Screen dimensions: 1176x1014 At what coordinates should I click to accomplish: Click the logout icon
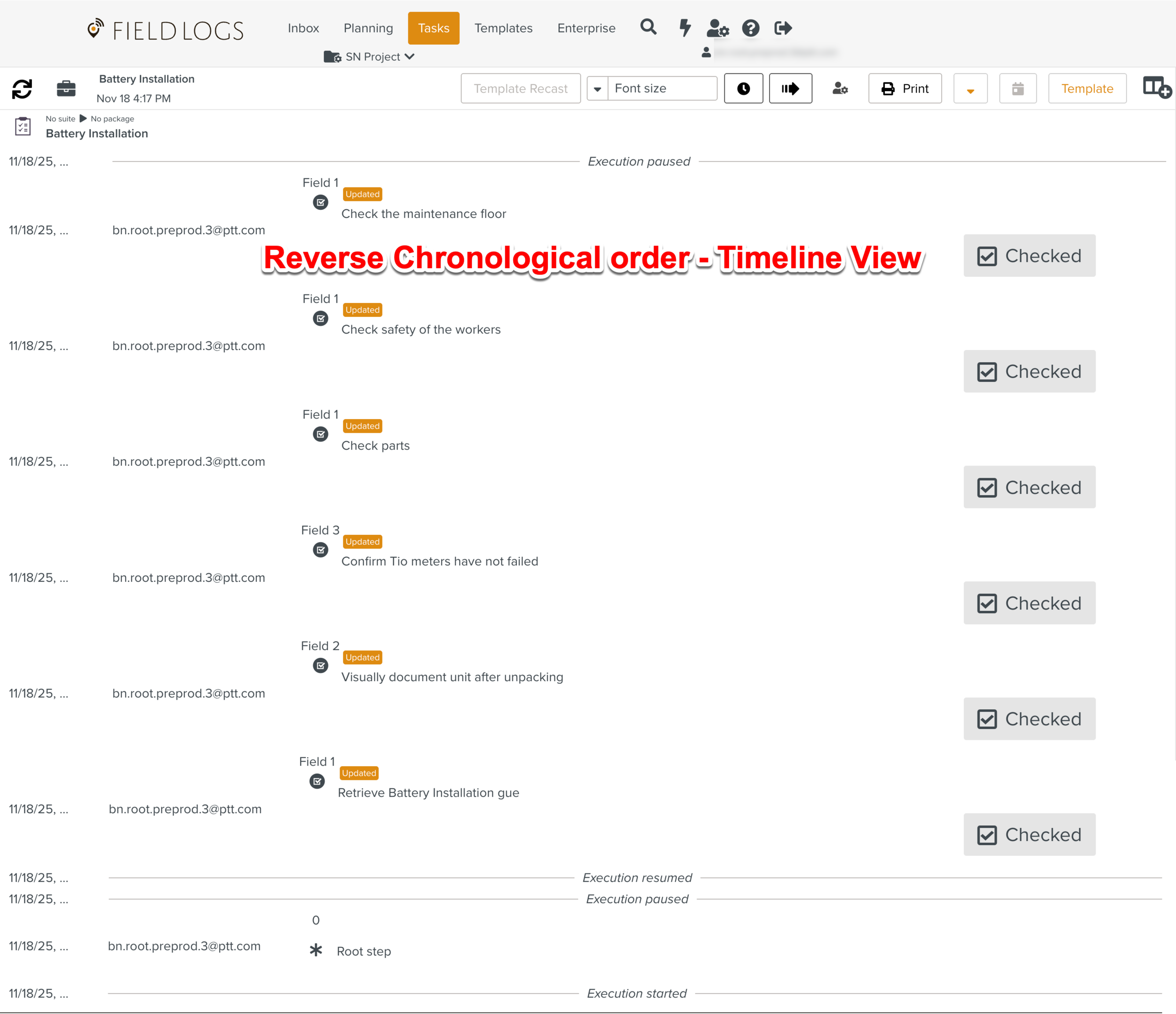[x=783, y=27]
